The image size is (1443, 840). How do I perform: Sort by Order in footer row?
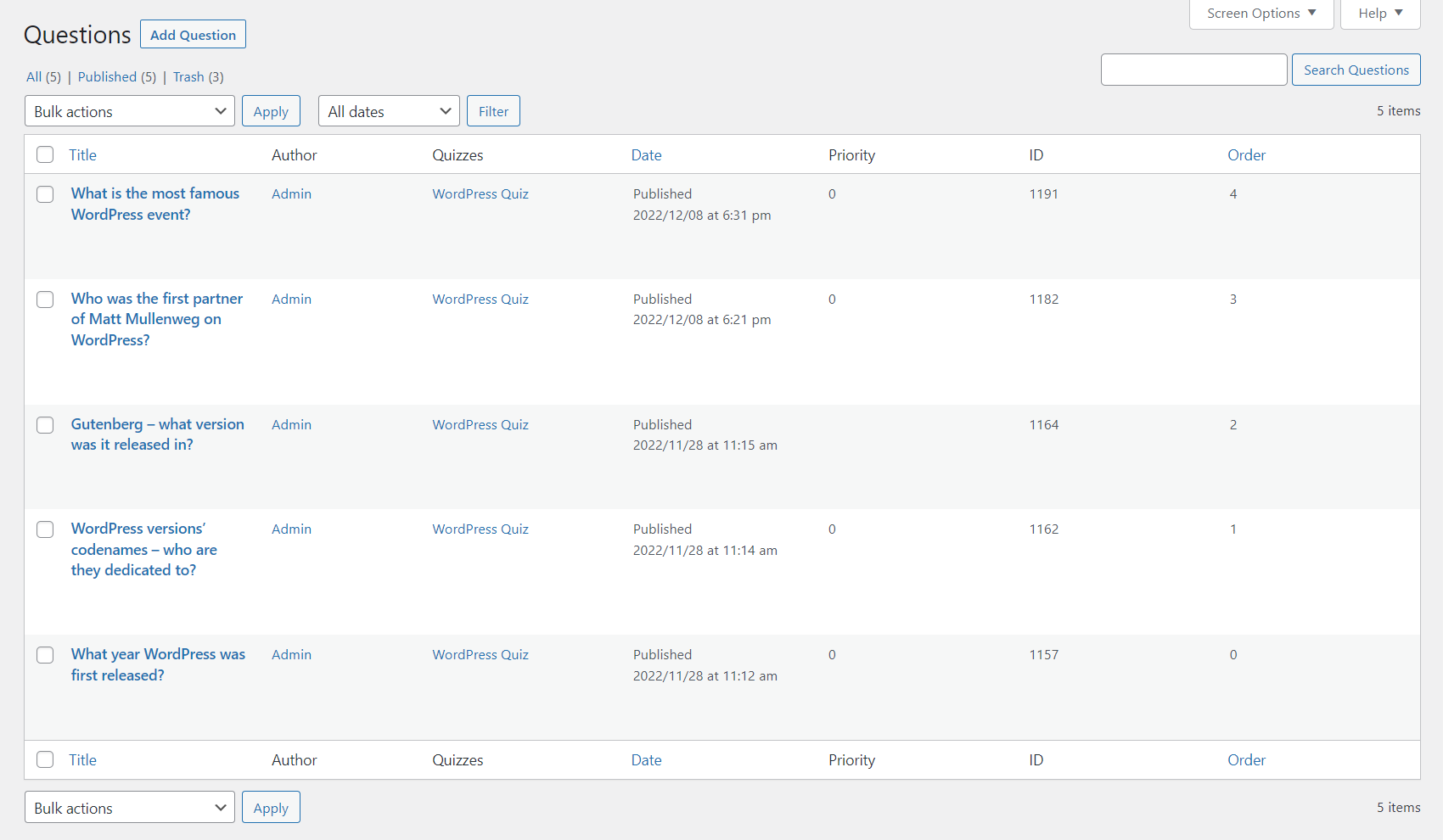click(x=1246, y=760)
